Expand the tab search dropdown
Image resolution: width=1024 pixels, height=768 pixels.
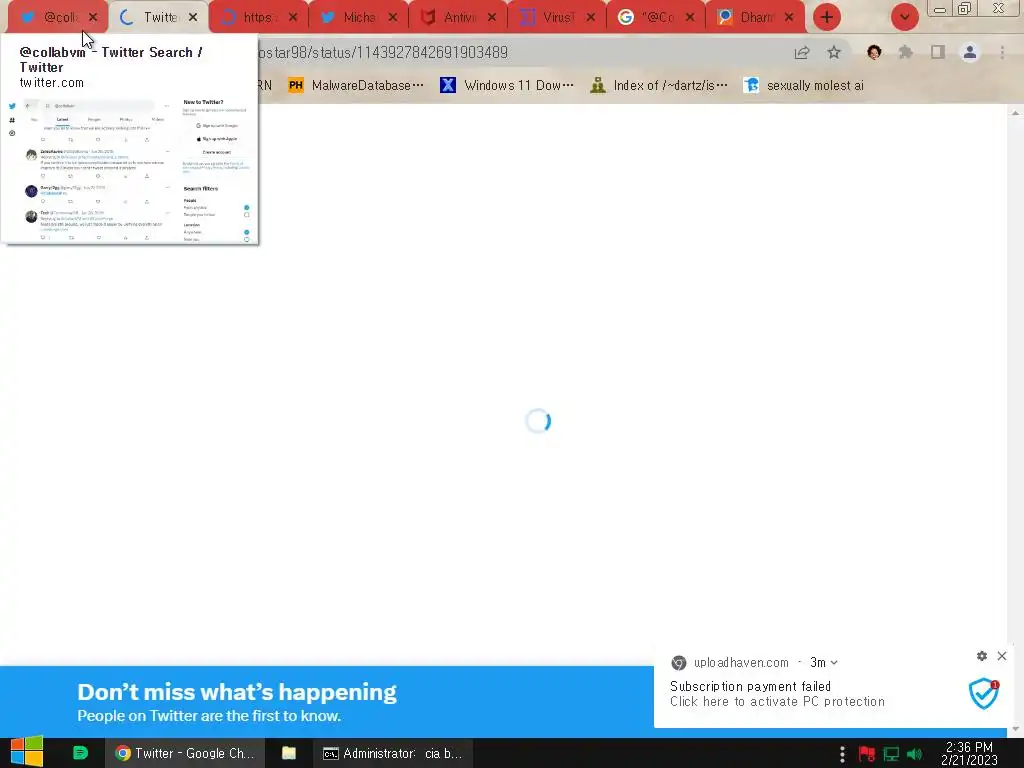point(904,18)
